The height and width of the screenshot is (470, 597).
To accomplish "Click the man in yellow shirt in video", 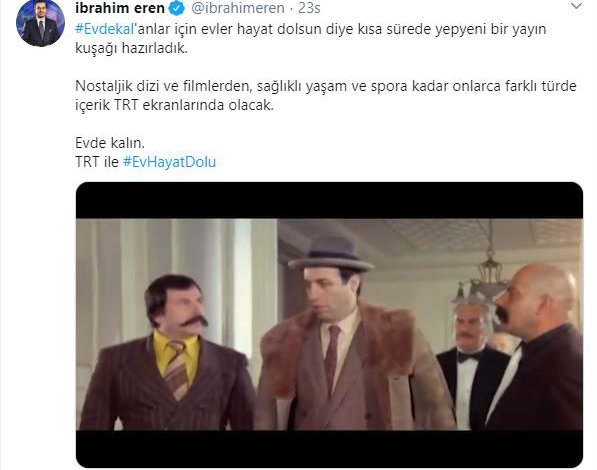I will click(168, 354).
